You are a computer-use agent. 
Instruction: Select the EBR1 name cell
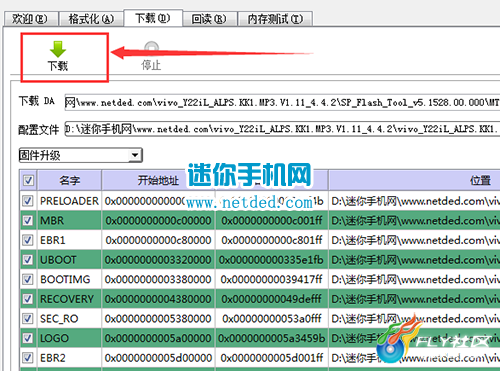pyautogui.click(x=69, y=240)
